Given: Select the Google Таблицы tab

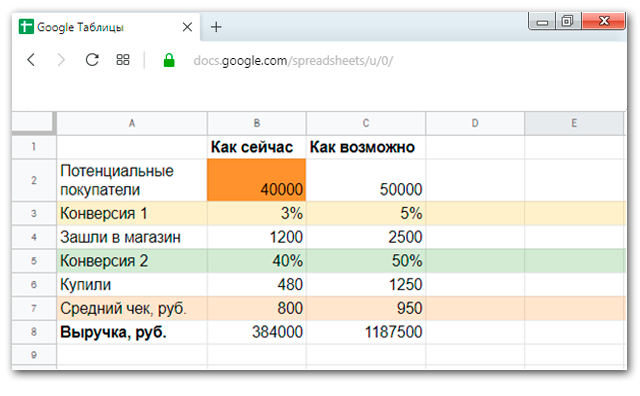Looking at the screenshot, I should coord(106,27).
